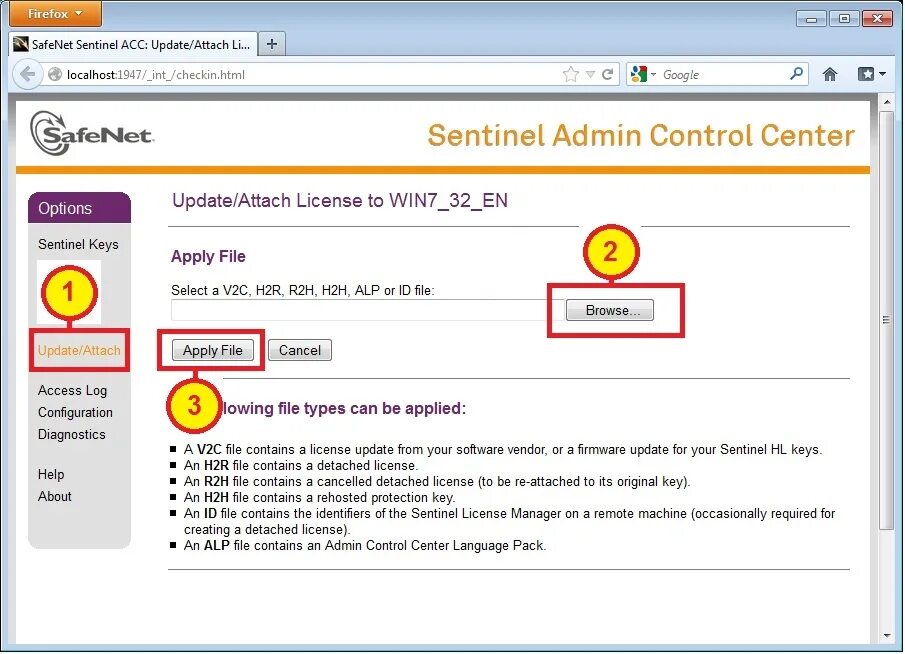Open the address bar history dropdown arrow
Viewport: 905px width, 654px height.
(x=590, y=74)
